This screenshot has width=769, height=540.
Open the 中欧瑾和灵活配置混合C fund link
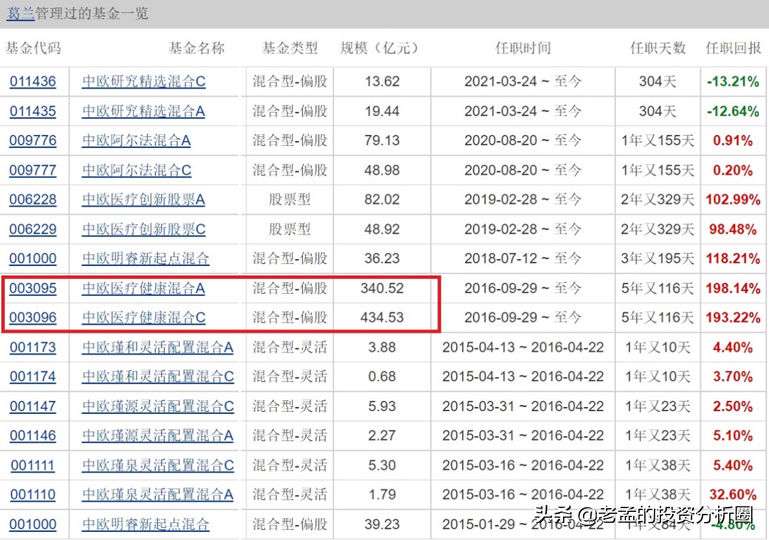(x=158, y=377)
